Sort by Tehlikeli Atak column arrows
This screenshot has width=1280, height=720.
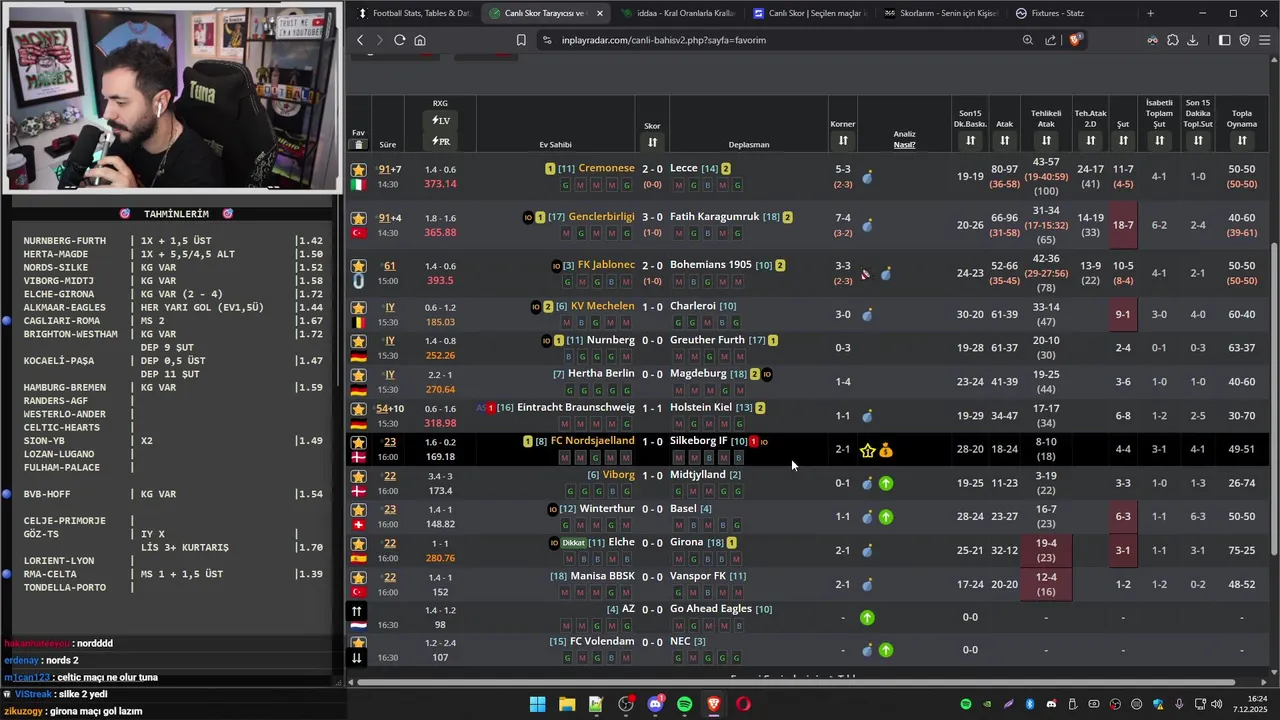click(x=1047, y=141)
